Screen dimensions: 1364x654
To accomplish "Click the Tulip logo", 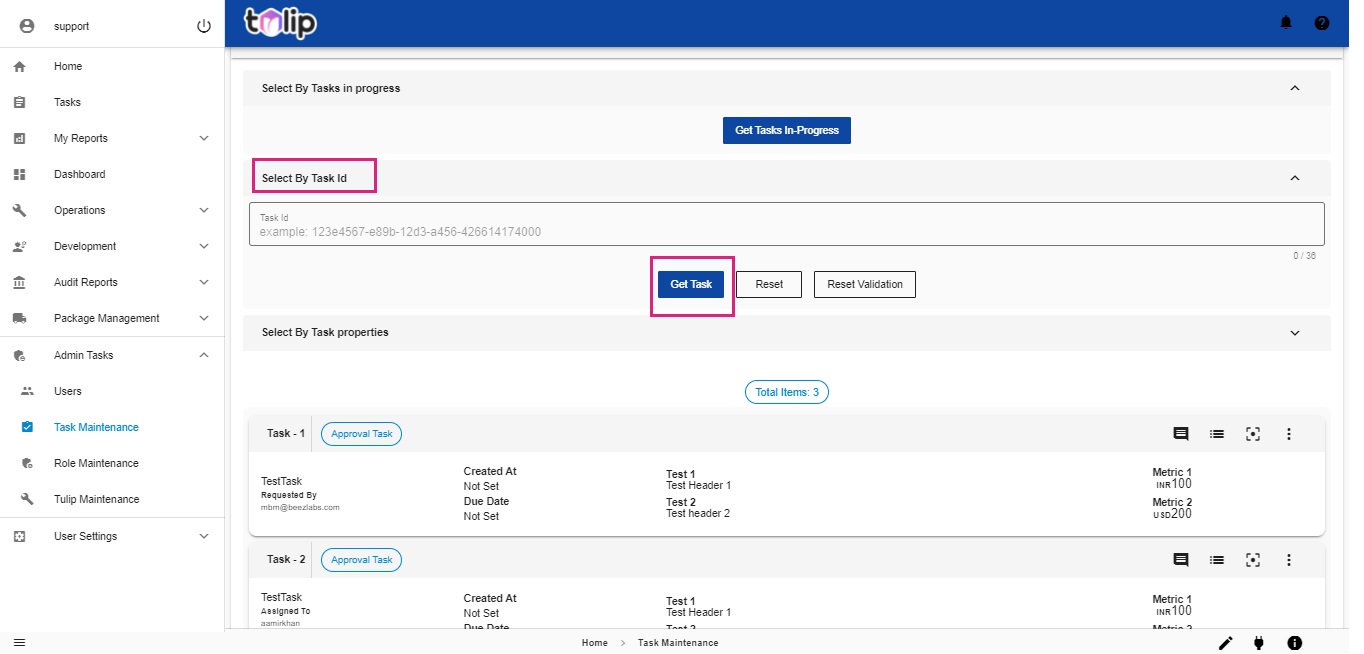I will point(281,22).
